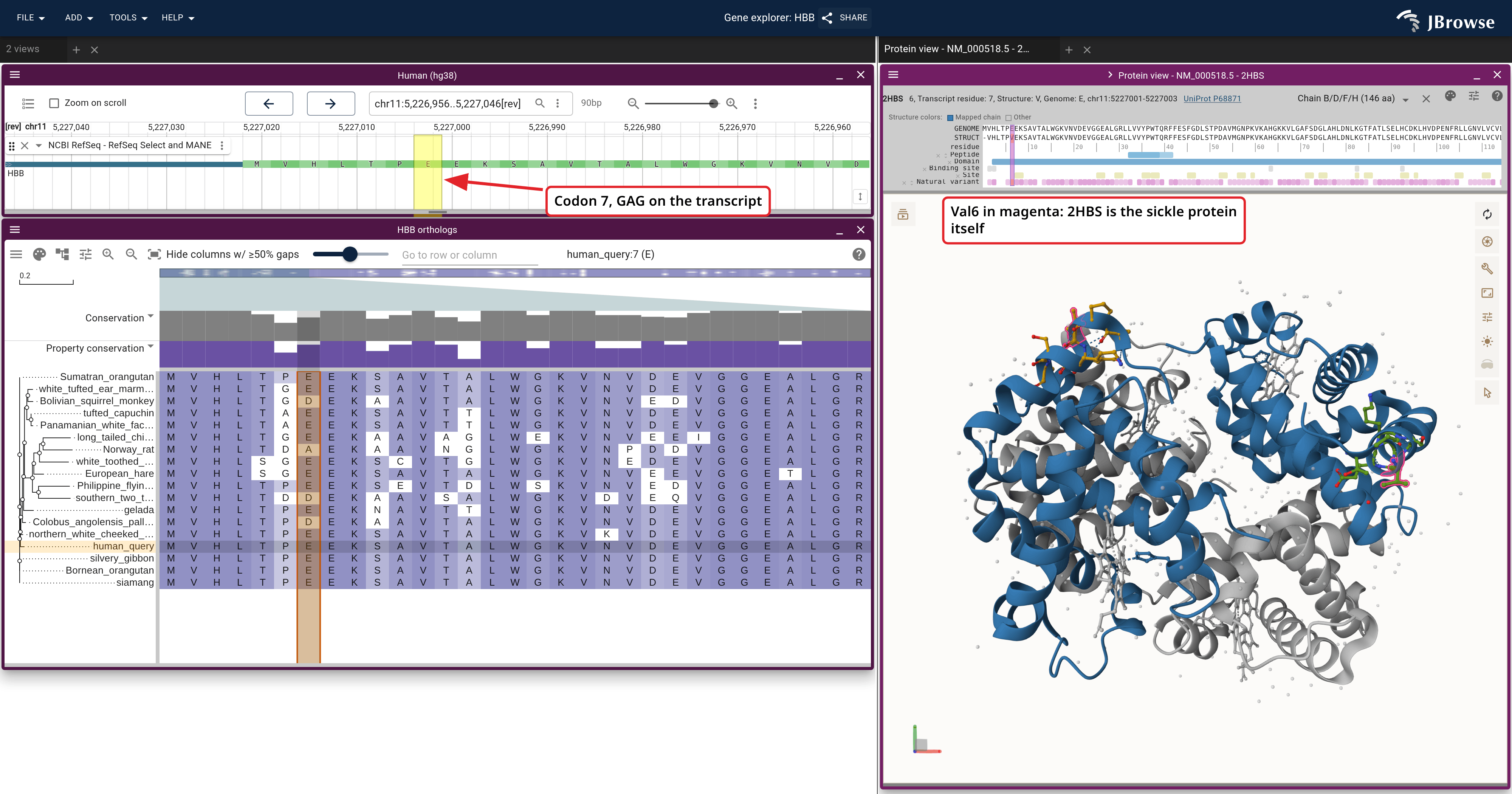Open the screenshot/snapshot tool in the structure viewer
The height and width of the screenshot is (794, 1512).
coord(1487,241)
